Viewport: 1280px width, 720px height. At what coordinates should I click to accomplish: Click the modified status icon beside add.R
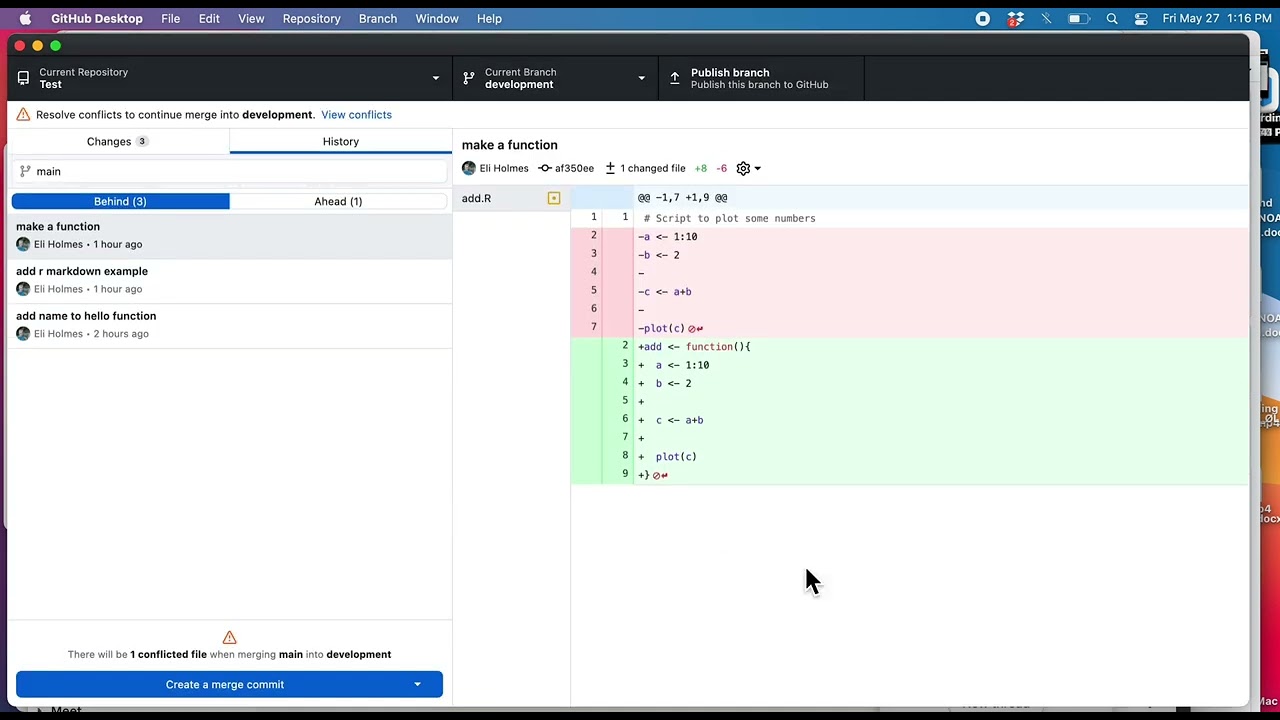554,198
